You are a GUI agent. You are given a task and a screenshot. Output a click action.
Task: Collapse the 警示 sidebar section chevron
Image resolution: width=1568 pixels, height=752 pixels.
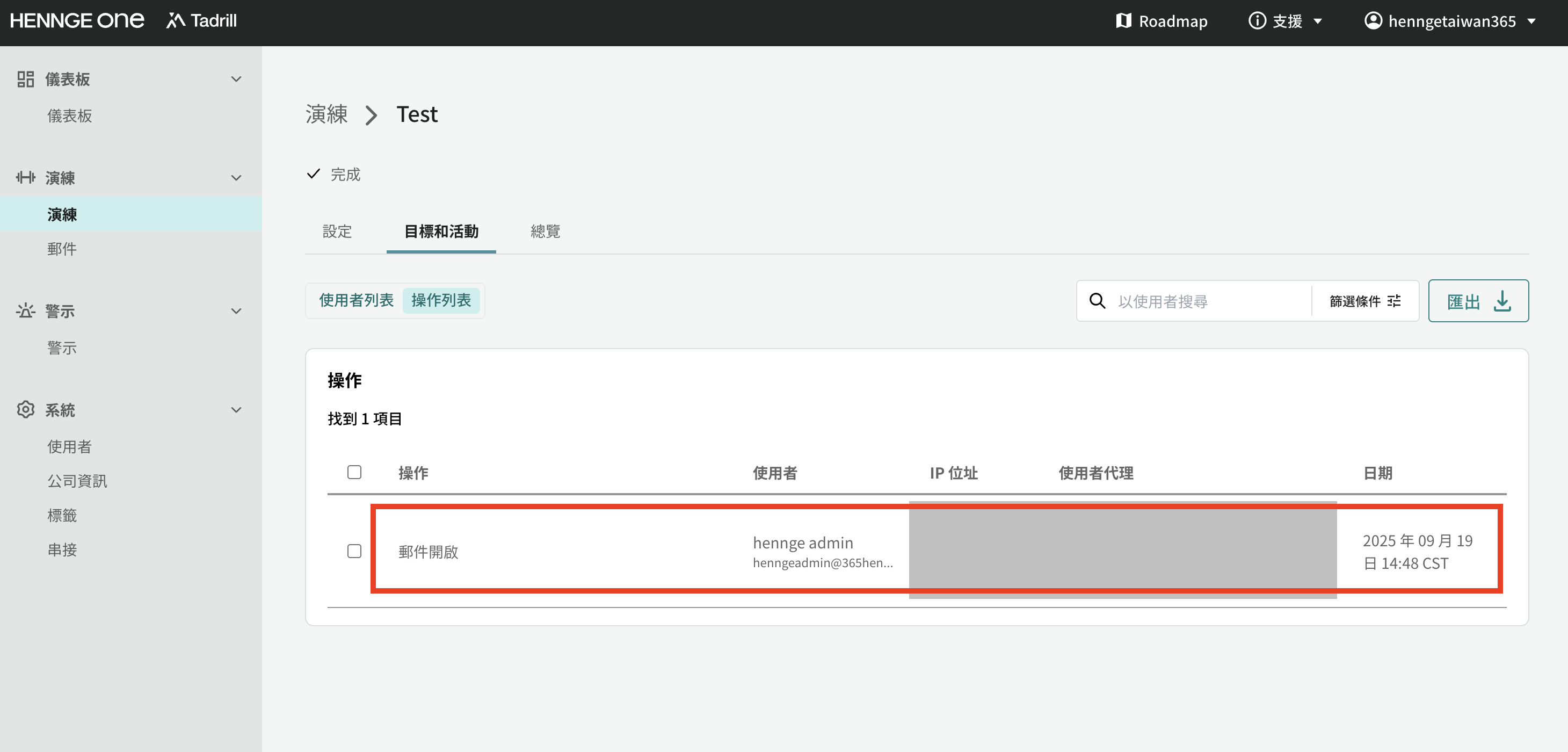pos(236,311)
